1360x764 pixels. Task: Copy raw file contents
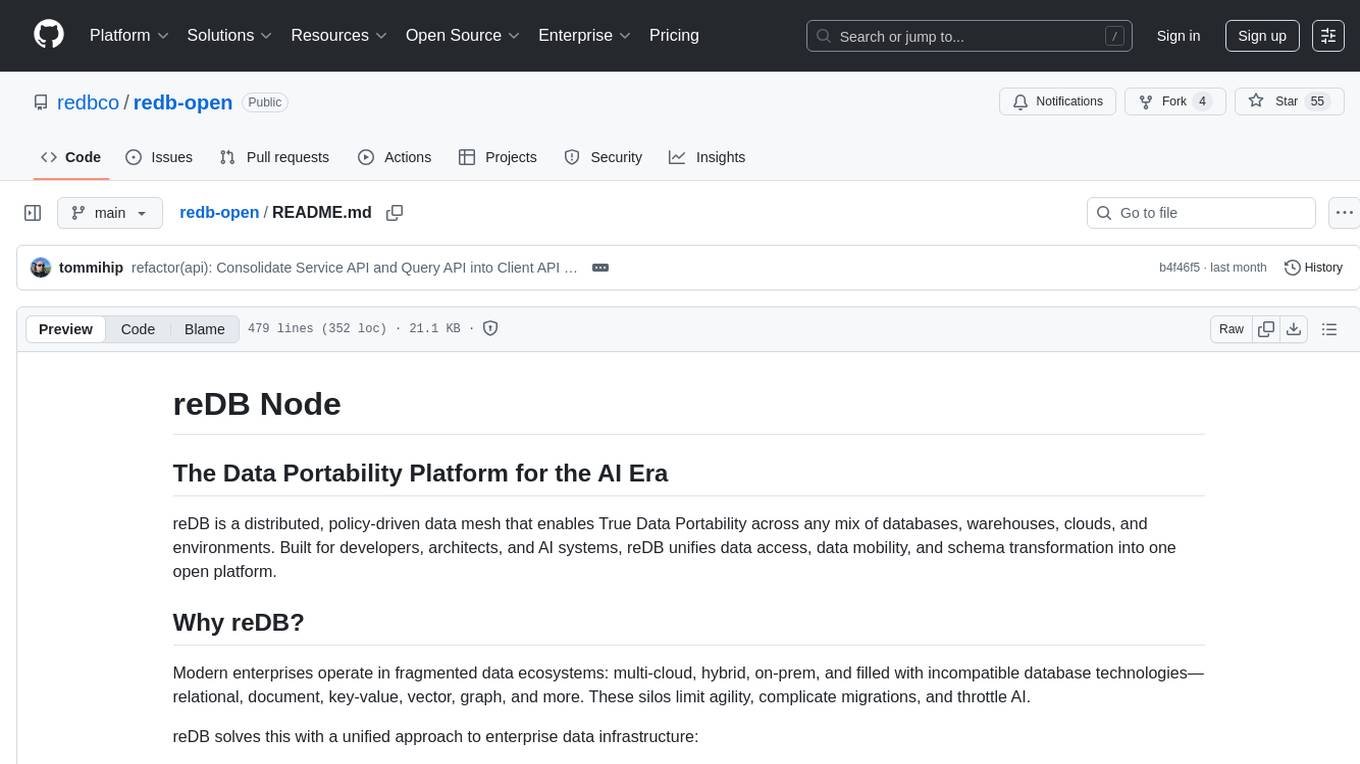(x=1266, y=329)
